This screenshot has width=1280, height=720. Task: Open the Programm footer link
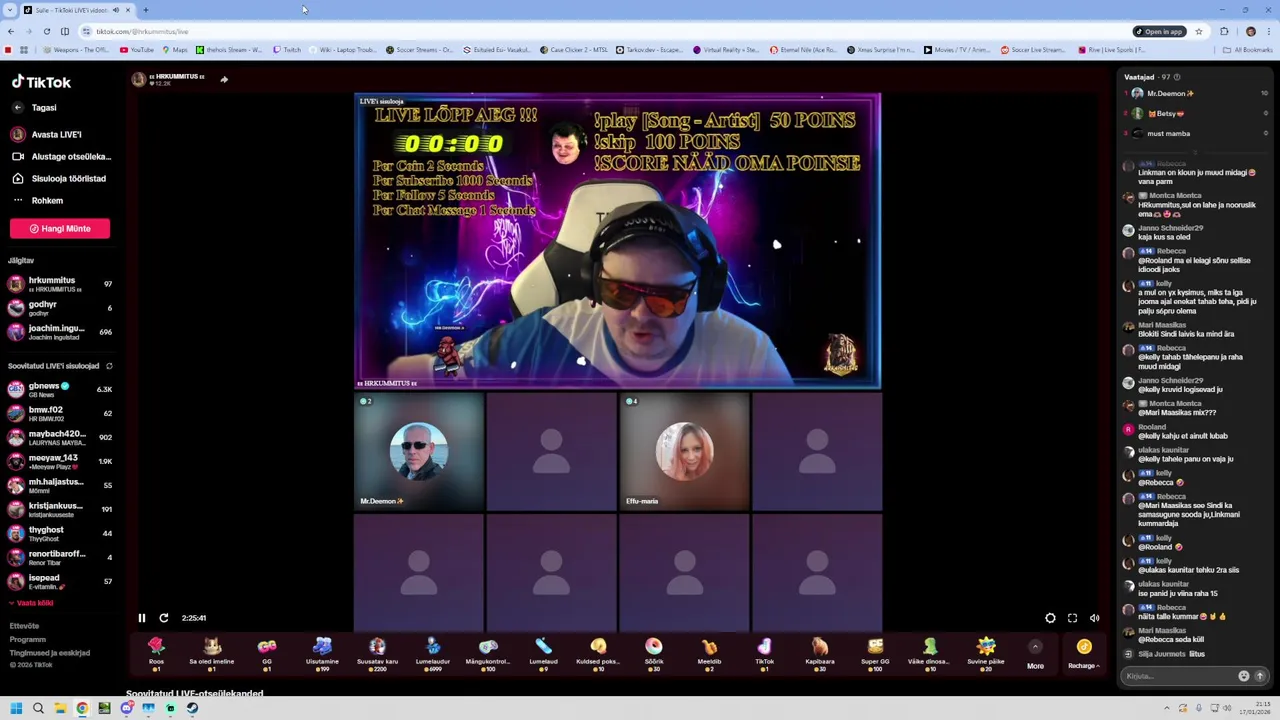tap(28, 639)
